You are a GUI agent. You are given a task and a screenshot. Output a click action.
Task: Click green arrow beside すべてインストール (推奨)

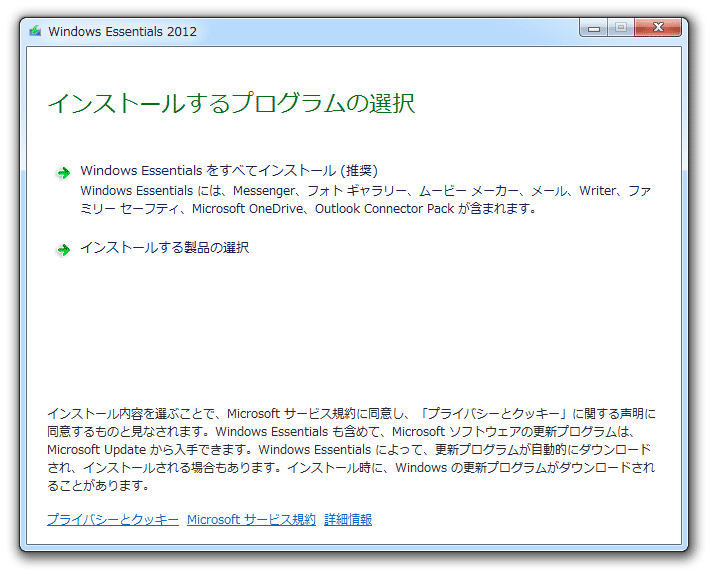pos(63,172)
